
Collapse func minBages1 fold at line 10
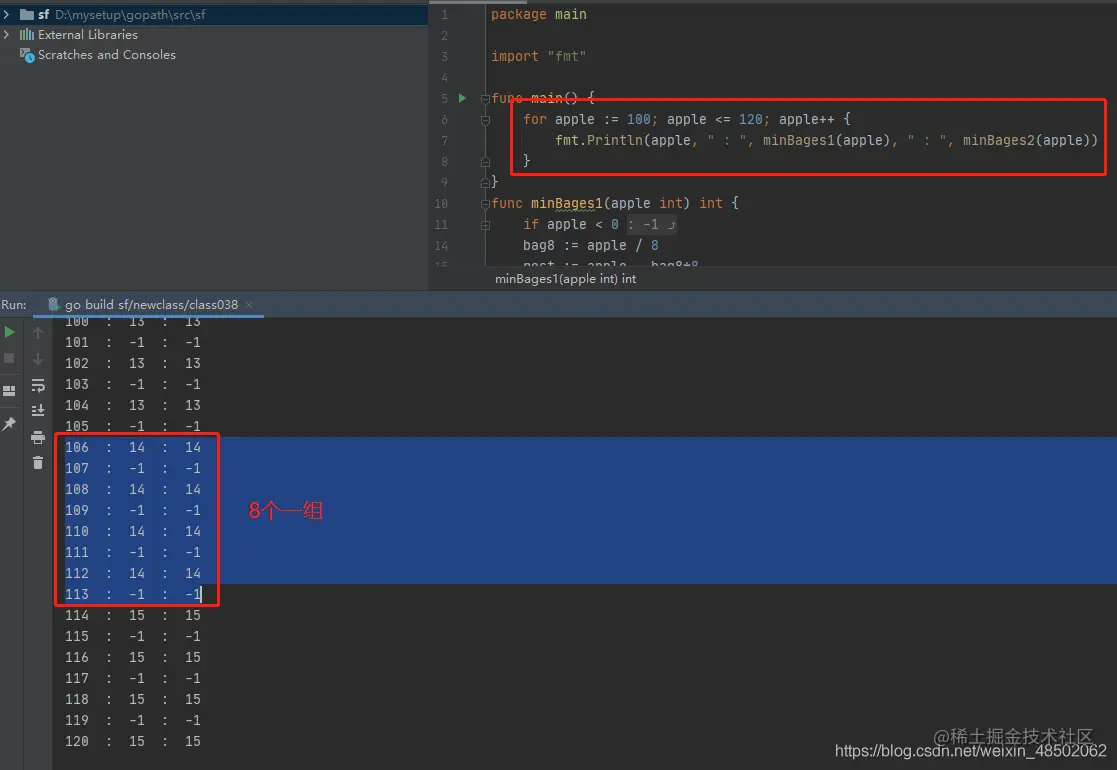point(485,204)
